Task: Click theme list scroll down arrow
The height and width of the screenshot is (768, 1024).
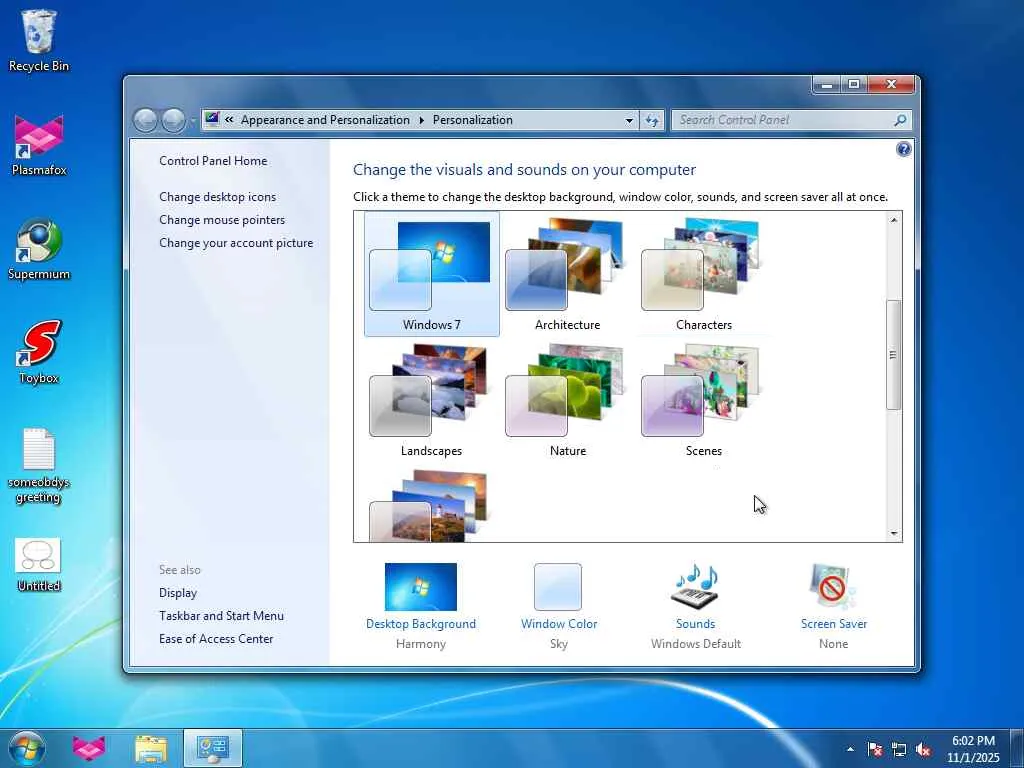Action: (x=894, y=534)
